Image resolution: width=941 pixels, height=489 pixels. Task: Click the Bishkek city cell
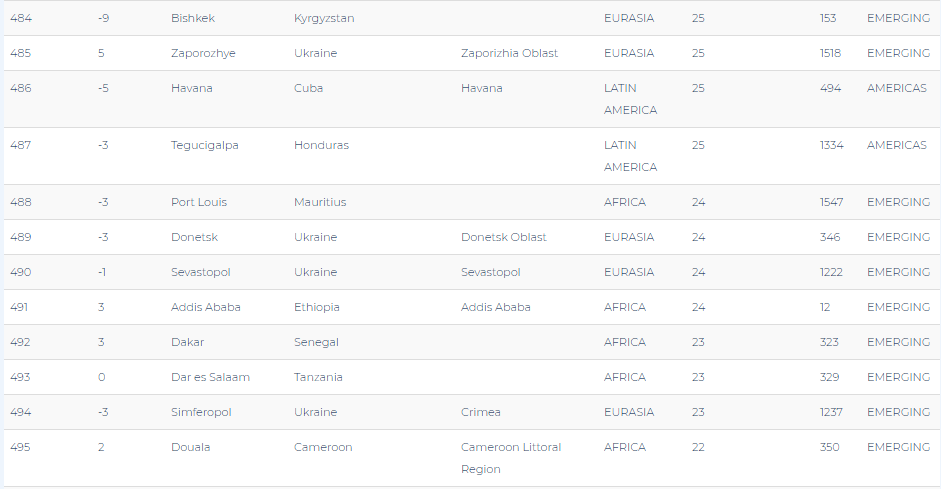pos(193,18)
